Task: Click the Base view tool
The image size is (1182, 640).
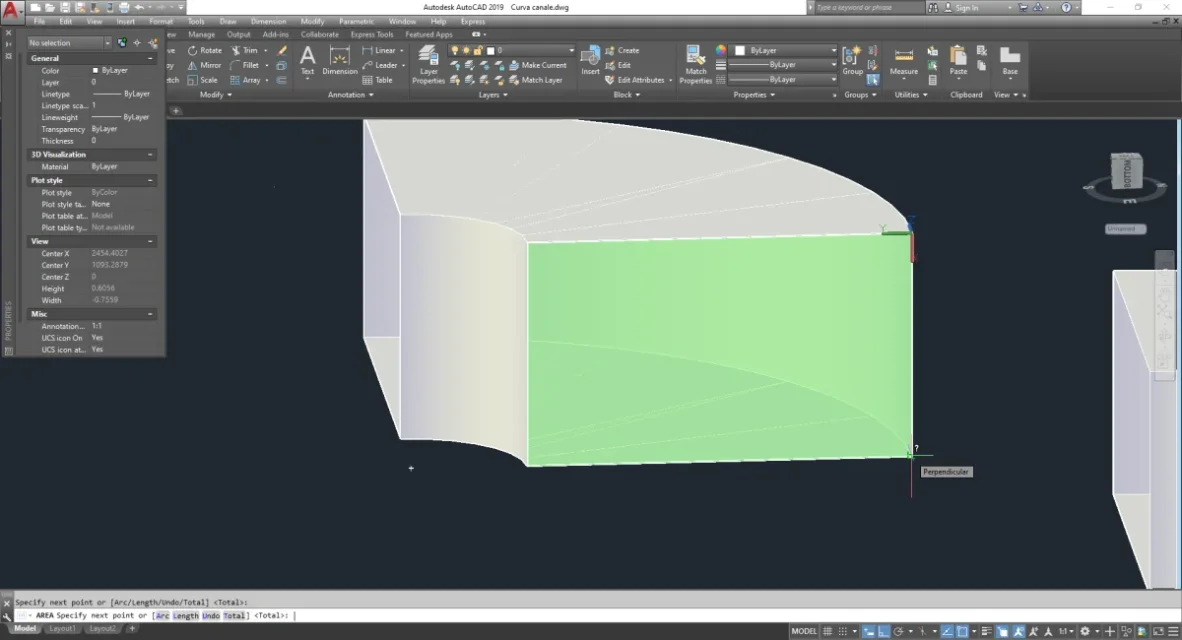Action: pos(1010,62)
